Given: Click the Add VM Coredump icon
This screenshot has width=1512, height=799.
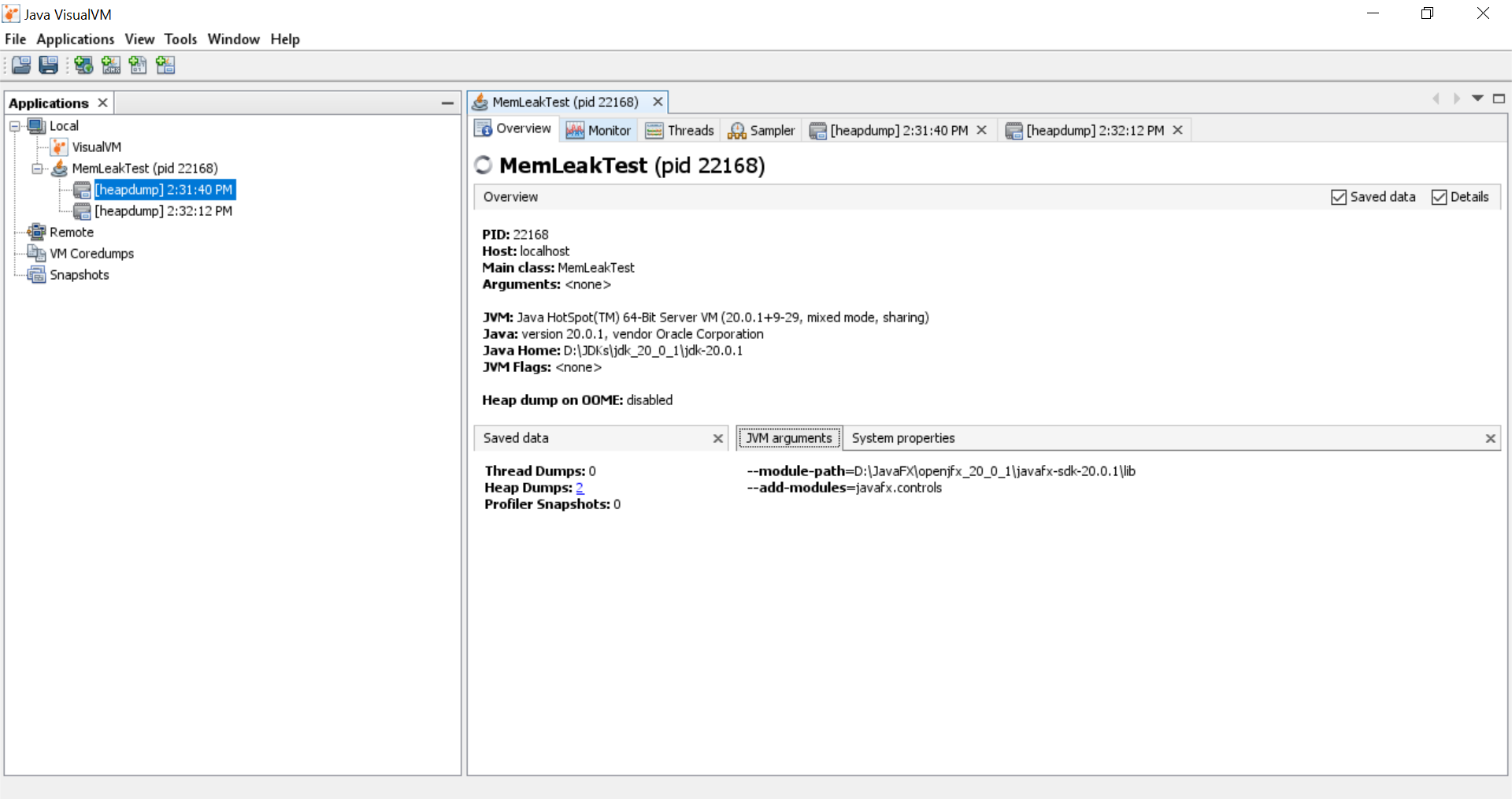Looking at the screenshot, I should pos(138,65).
